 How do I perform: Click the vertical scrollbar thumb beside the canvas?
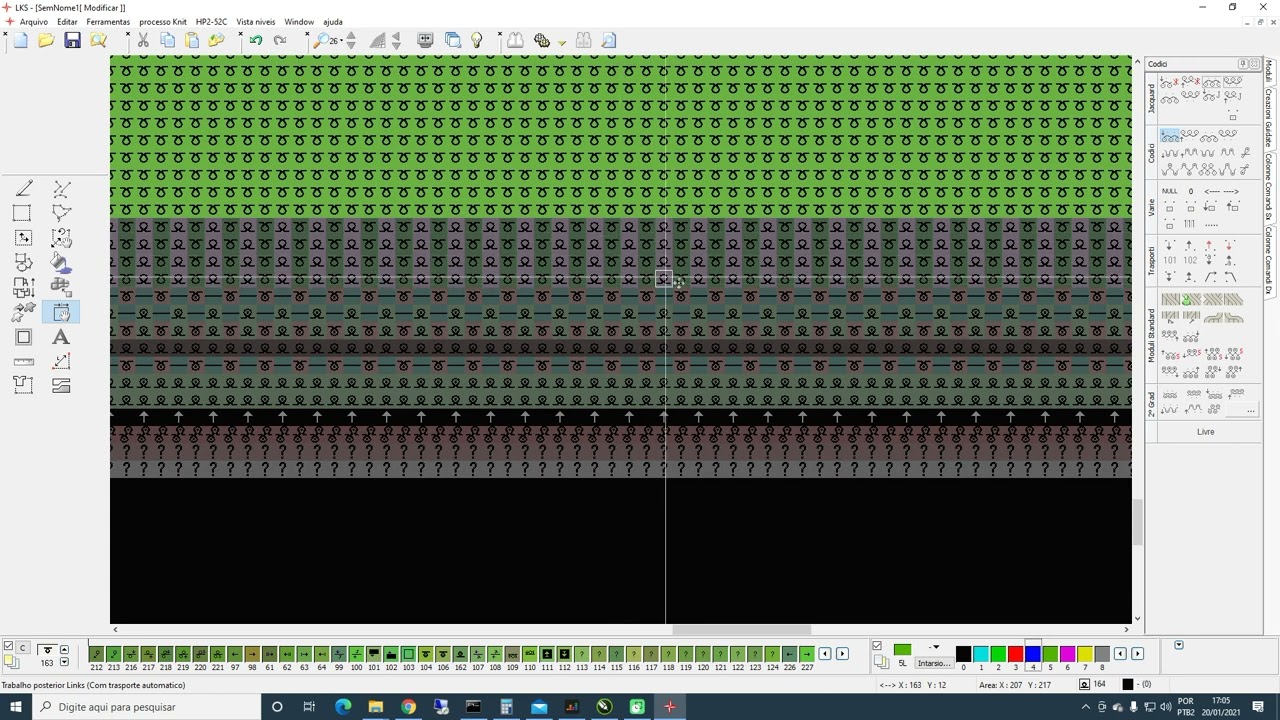pos(1137,521)
